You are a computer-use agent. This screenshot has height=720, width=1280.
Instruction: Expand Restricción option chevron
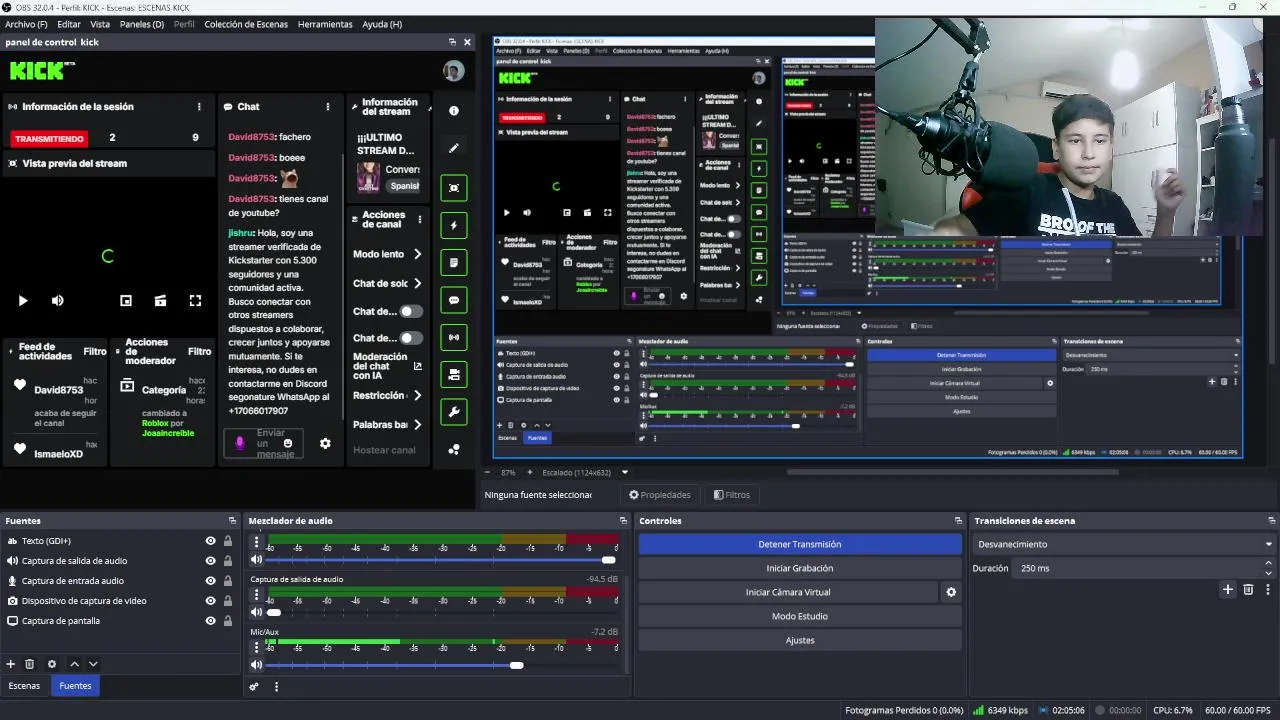417,396
